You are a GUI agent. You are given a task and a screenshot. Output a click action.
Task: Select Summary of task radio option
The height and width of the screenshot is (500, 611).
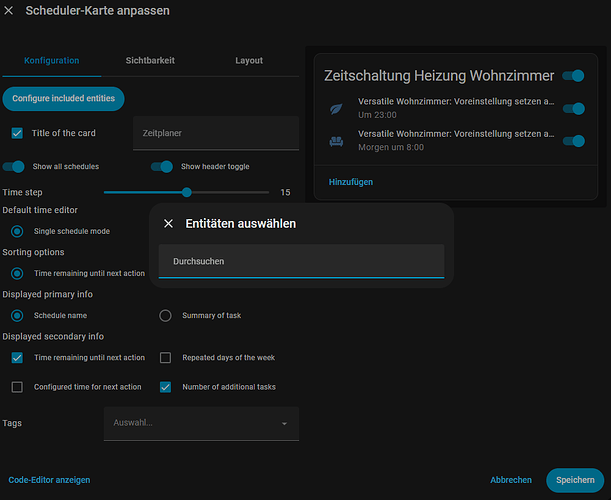coord(166,316)
